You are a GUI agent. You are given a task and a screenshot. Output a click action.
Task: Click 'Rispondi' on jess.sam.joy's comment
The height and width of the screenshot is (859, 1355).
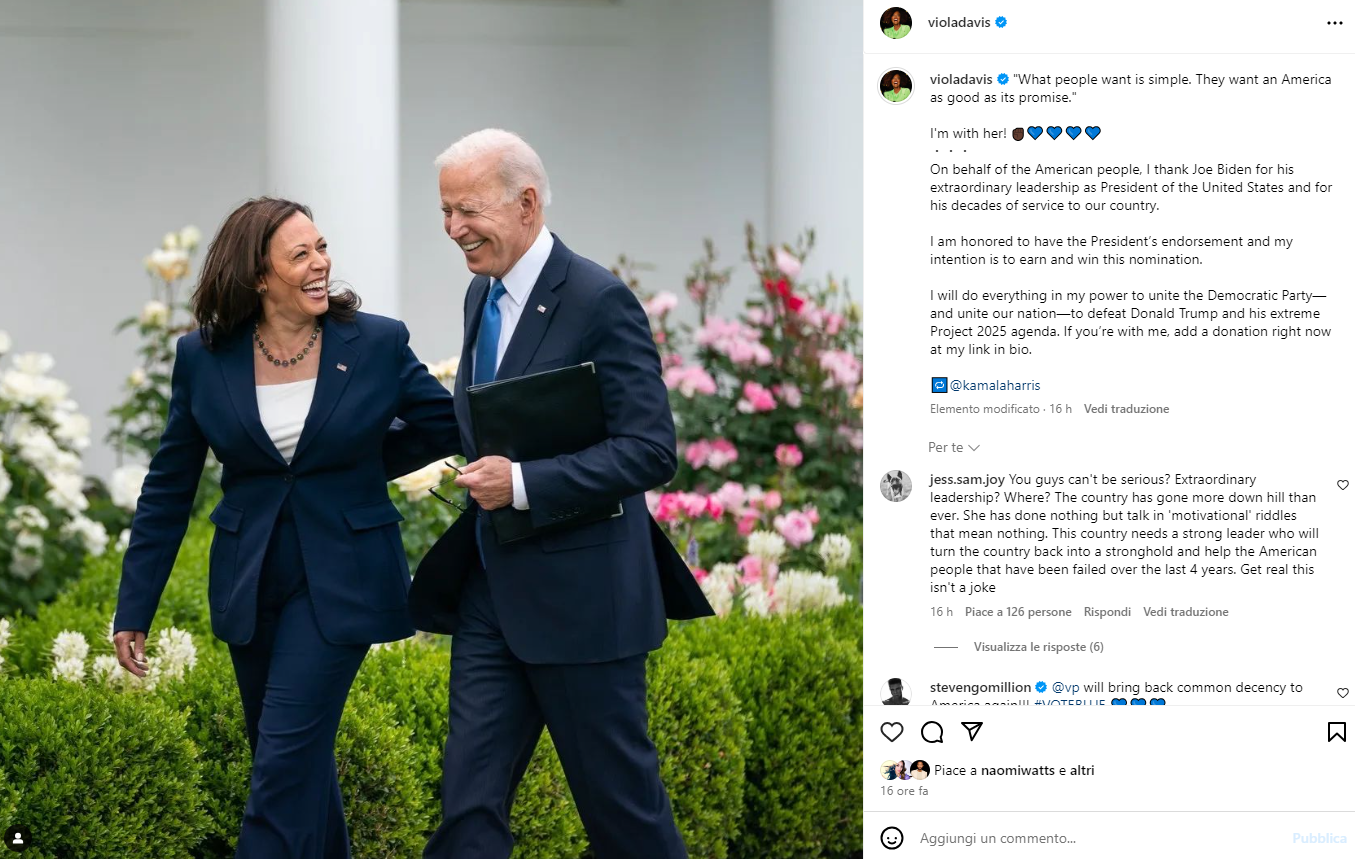(1107, 612)
